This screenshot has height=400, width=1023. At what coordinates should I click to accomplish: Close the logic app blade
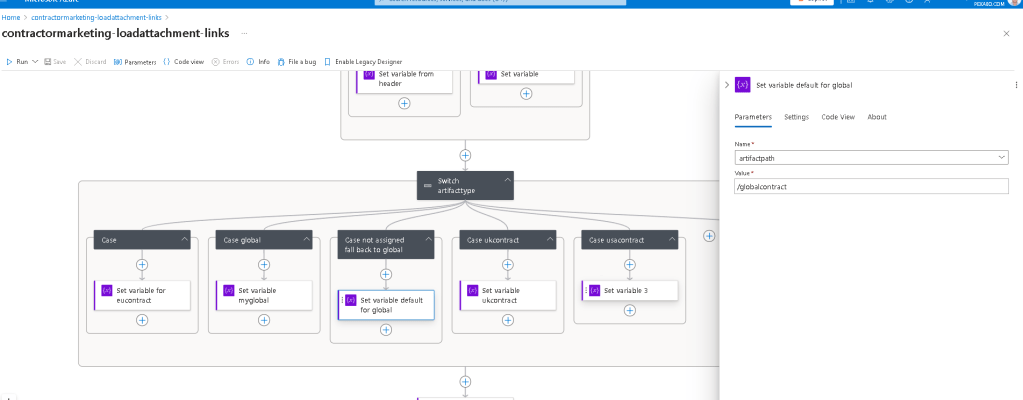coord(1006,33)
